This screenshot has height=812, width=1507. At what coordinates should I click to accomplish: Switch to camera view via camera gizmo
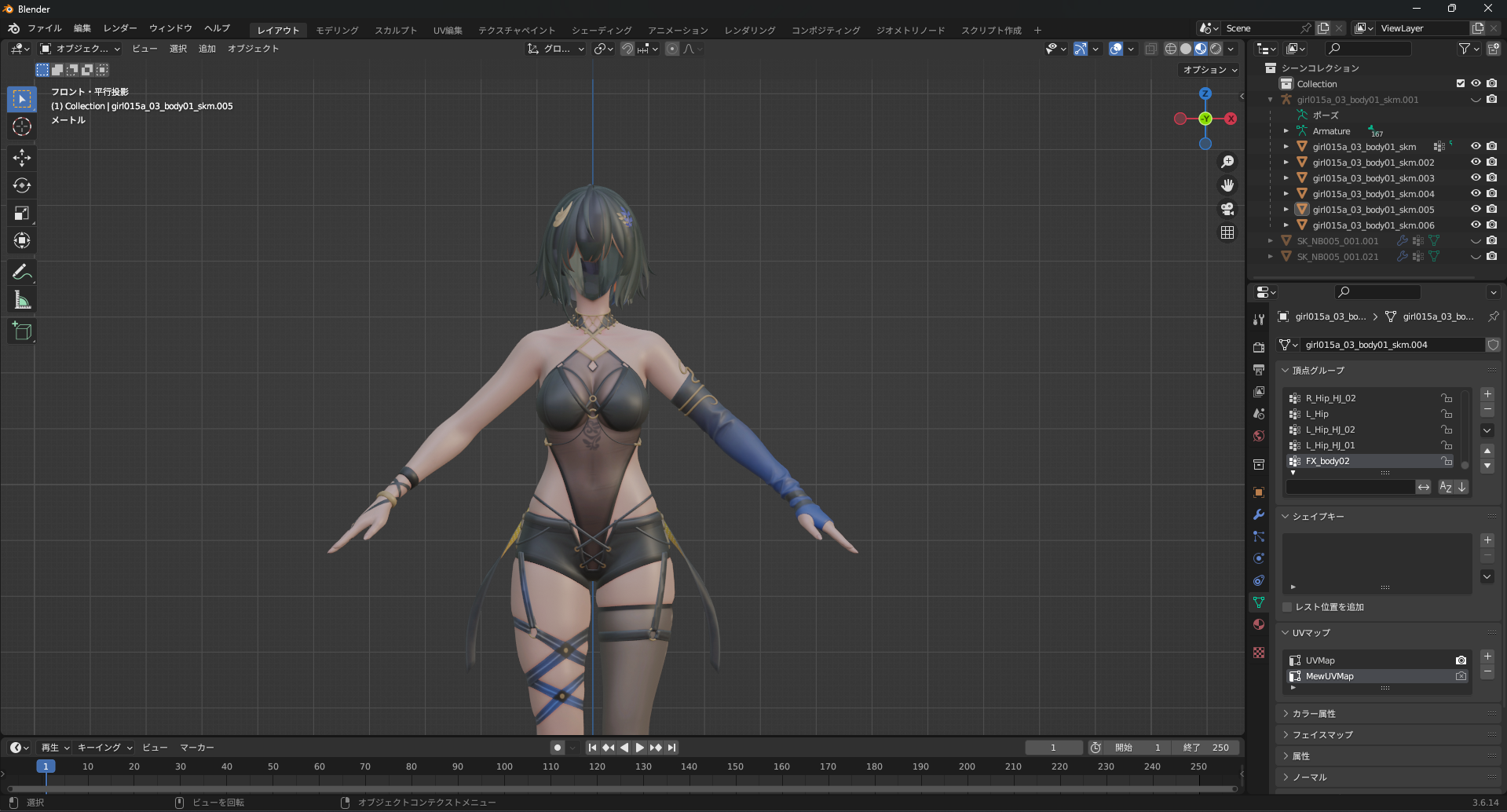(1227, 209)
